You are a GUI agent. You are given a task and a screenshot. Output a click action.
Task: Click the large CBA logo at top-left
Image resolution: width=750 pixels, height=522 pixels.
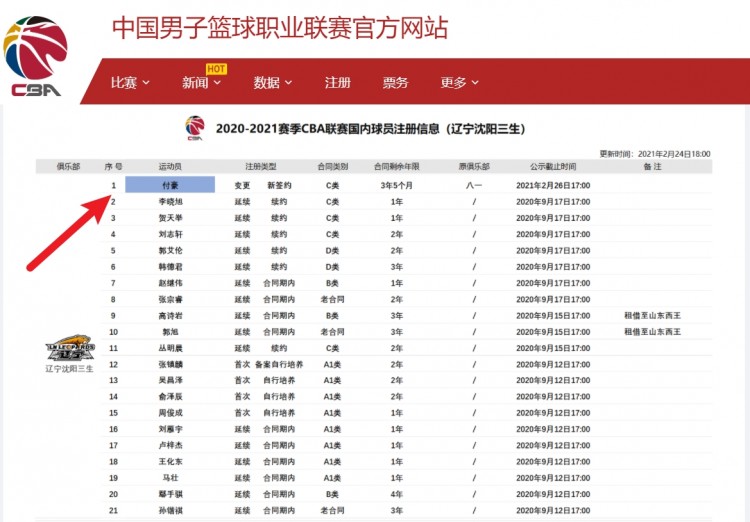pyautogui.click(x=36, y=56)
